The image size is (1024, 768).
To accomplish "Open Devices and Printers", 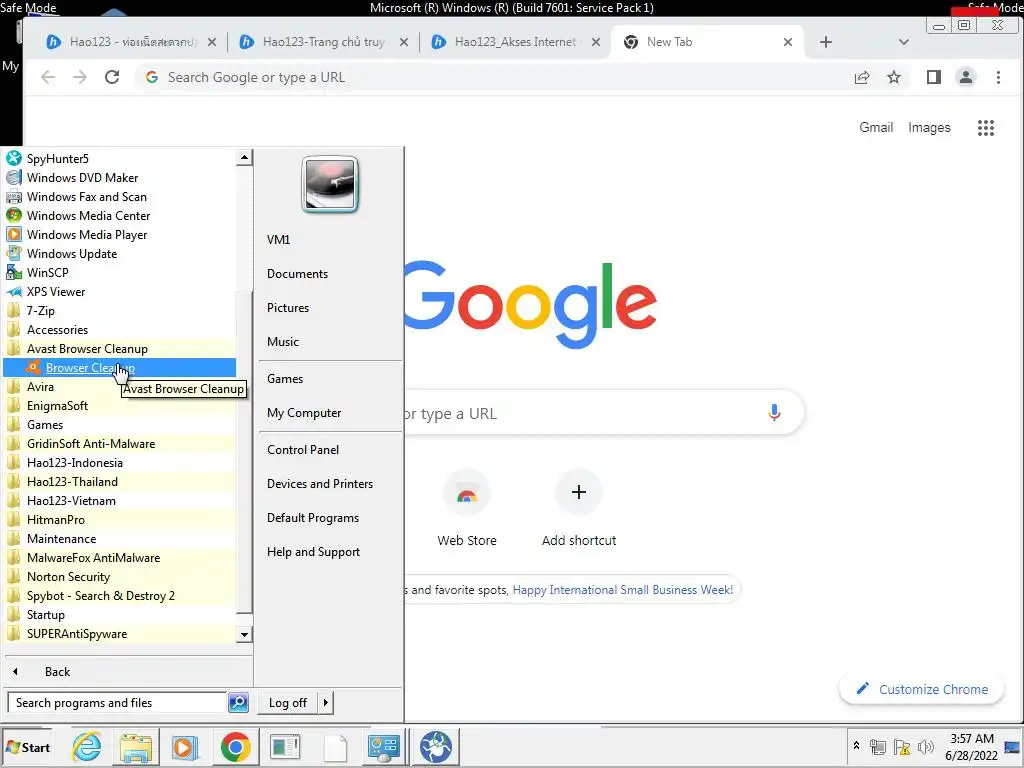I will (319, 484).
